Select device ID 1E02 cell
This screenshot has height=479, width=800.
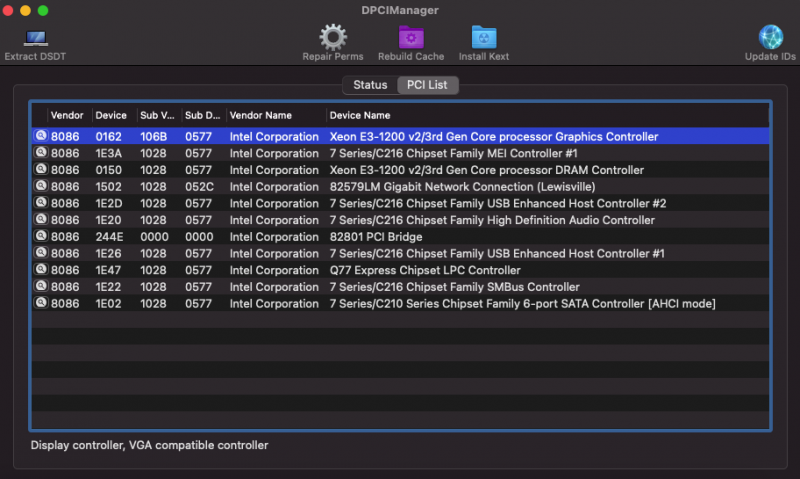tap(108, 304)
